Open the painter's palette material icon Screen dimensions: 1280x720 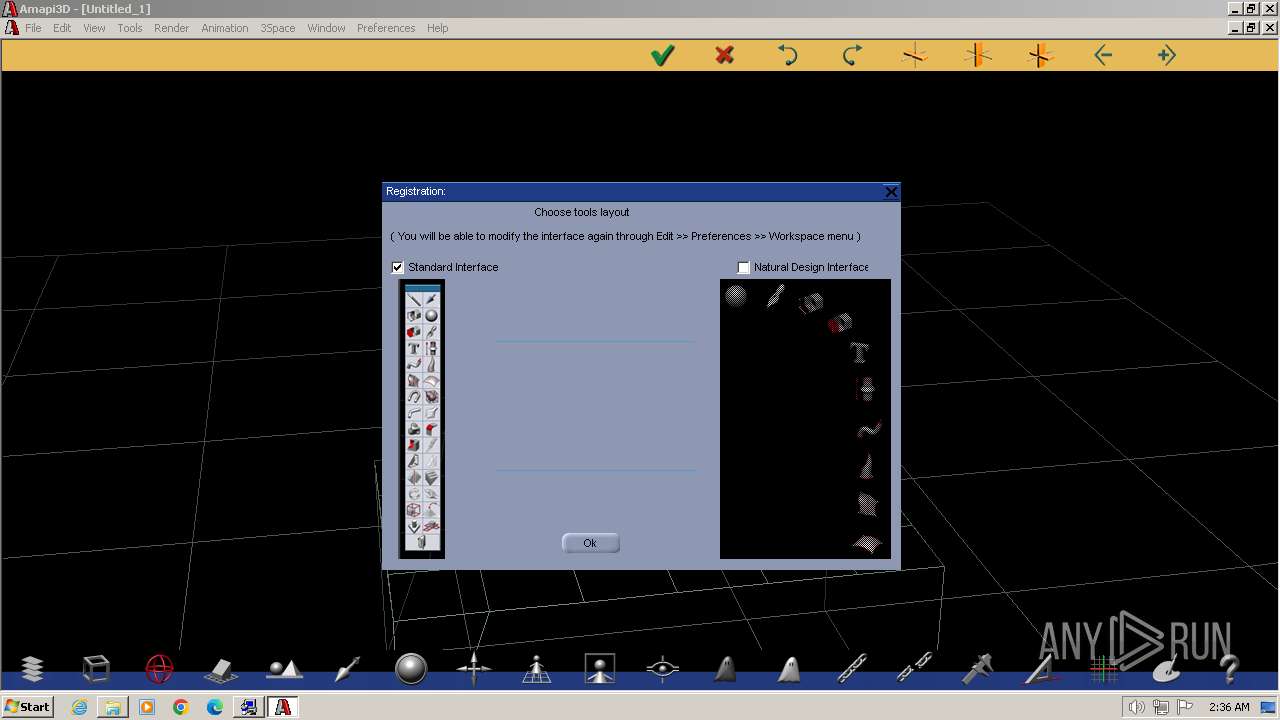(x=1166, y=669)
